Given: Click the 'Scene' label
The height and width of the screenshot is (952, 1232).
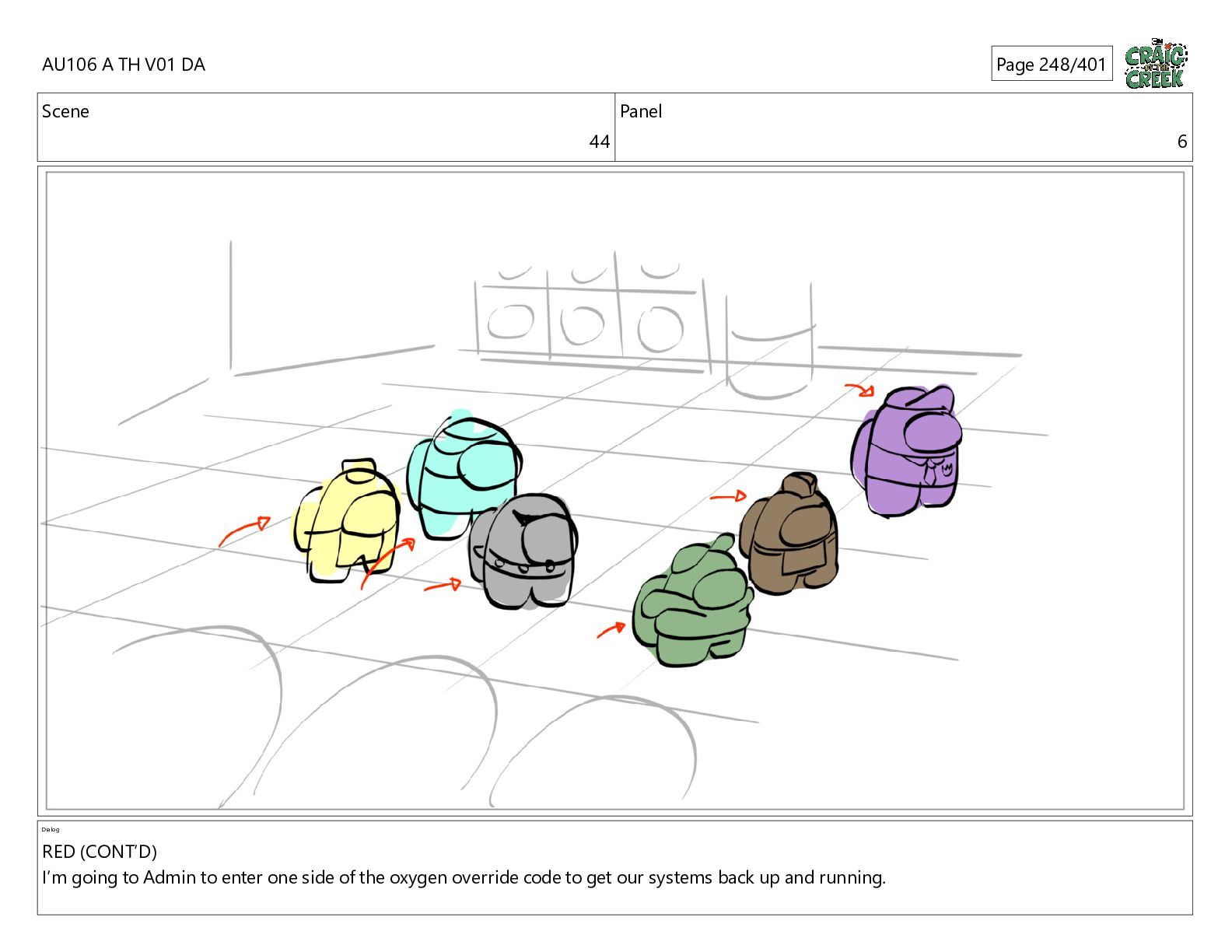Looking at the screenshot, I should click(x=65, y=111).
